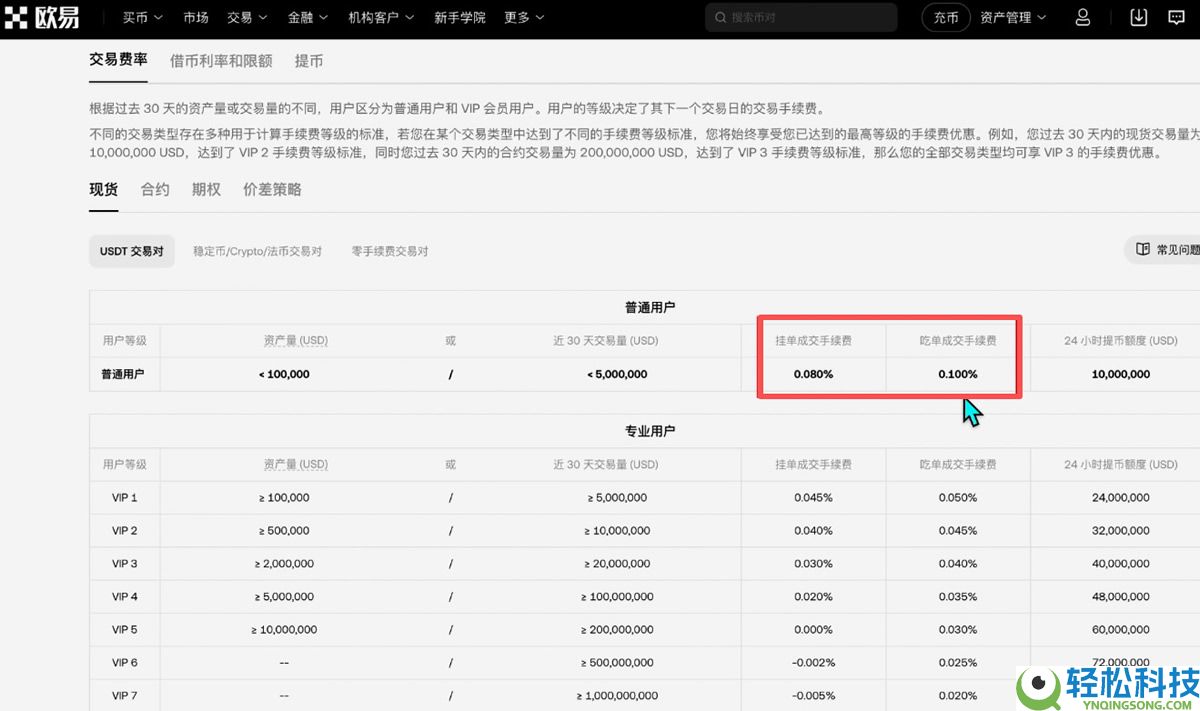Screen dimensions: 1200x711
Task: Open the 新手学院 menu item
Action: tap(460, 17)
